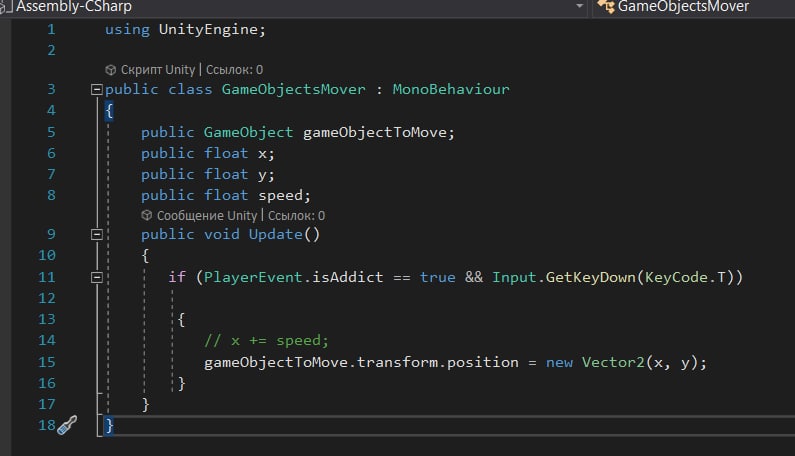Click the 'Скрипт Unity' code lens link
795x456 pixels.
tap(158, 70)
